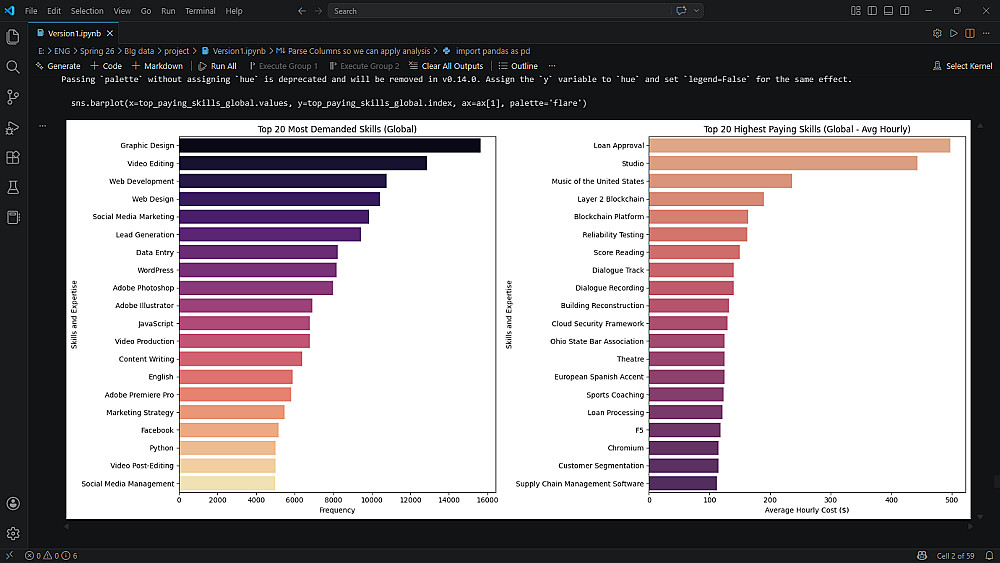1000x563 pixels.
Task: Open the Extensions view
Action: (13, 157)
